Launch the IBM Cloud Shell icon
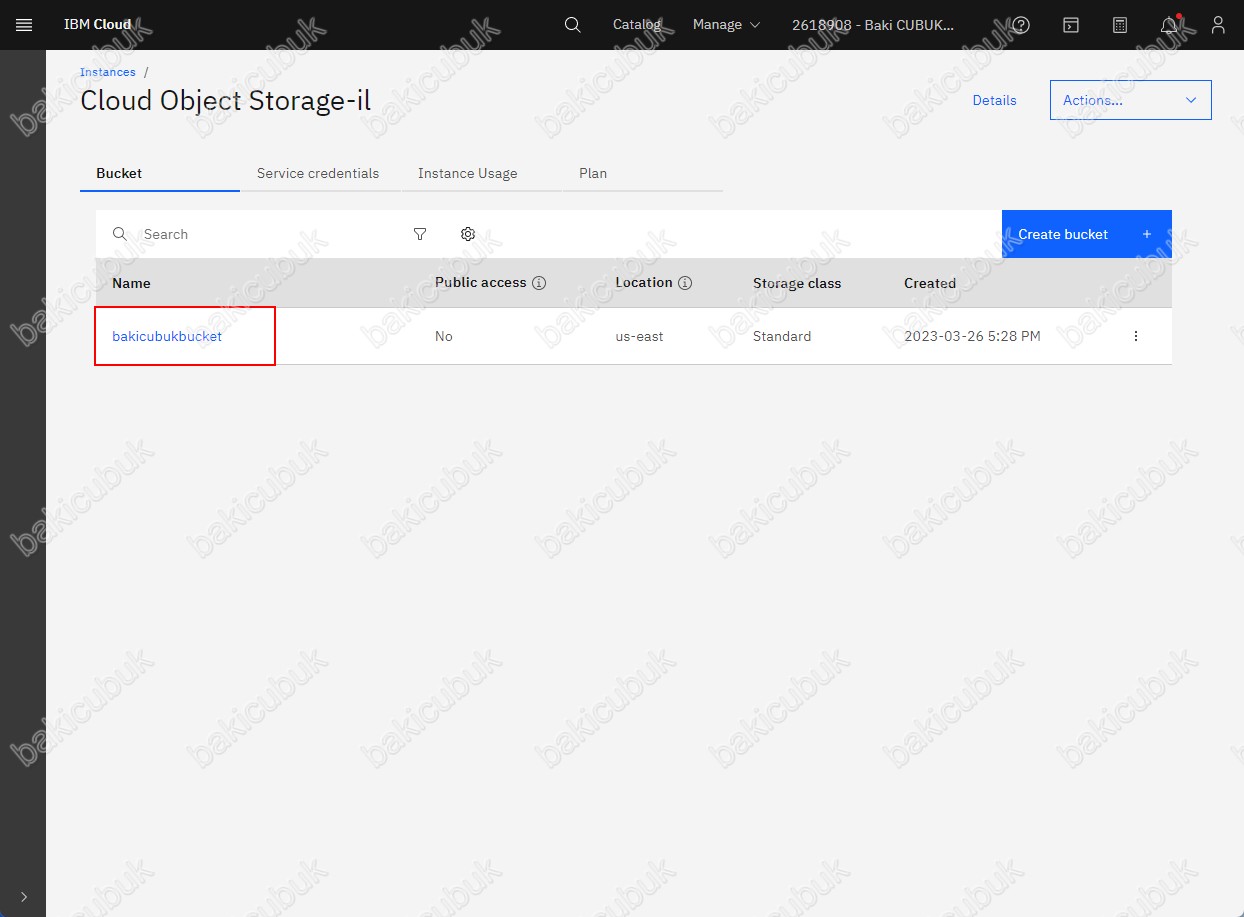This screenshot has height=917, width=1244. click(x=1071, y=25)
